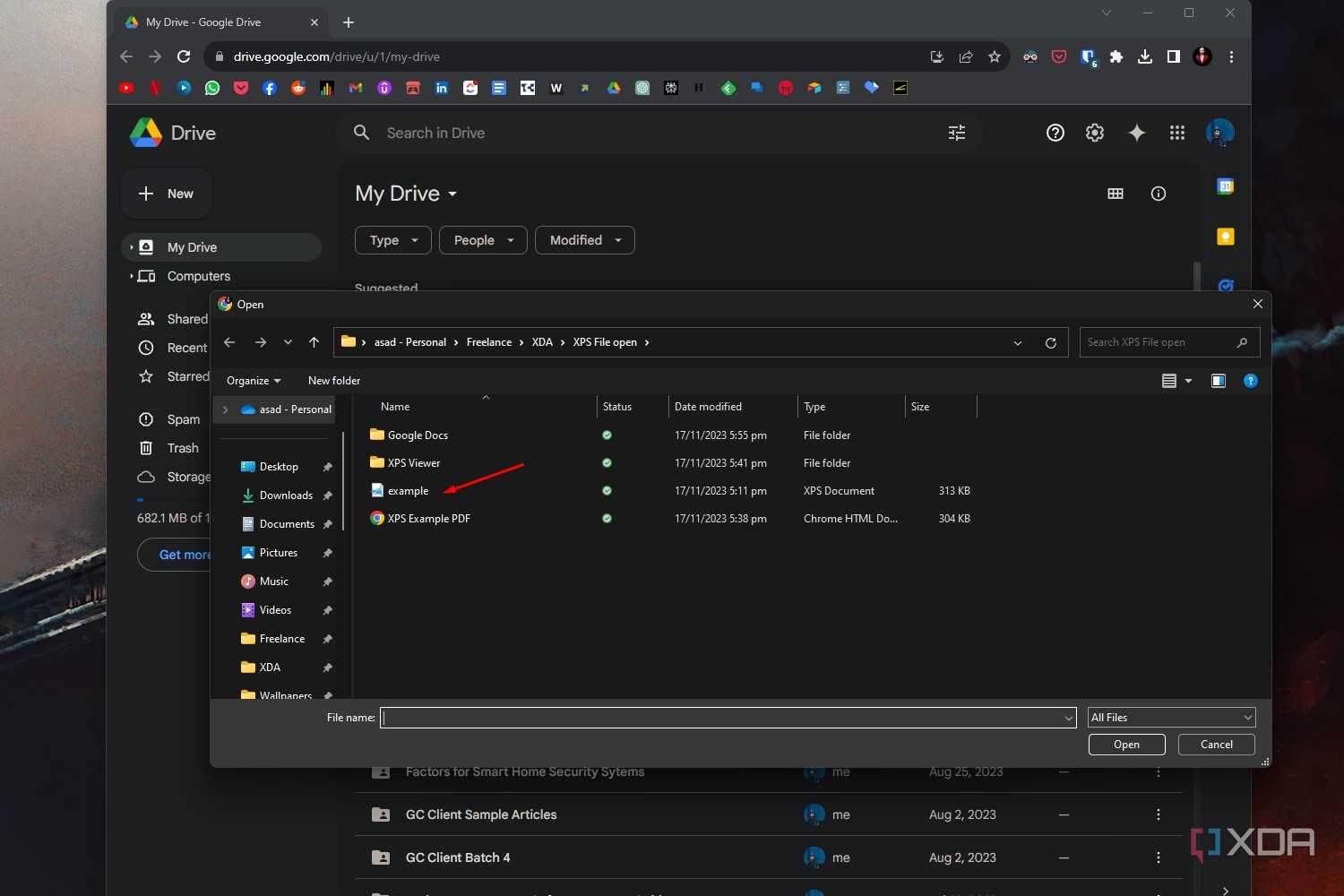Click the Search XPS File open box
Image resolution: width=1344 pixels, height=896 pixels.
point(1169,342)
